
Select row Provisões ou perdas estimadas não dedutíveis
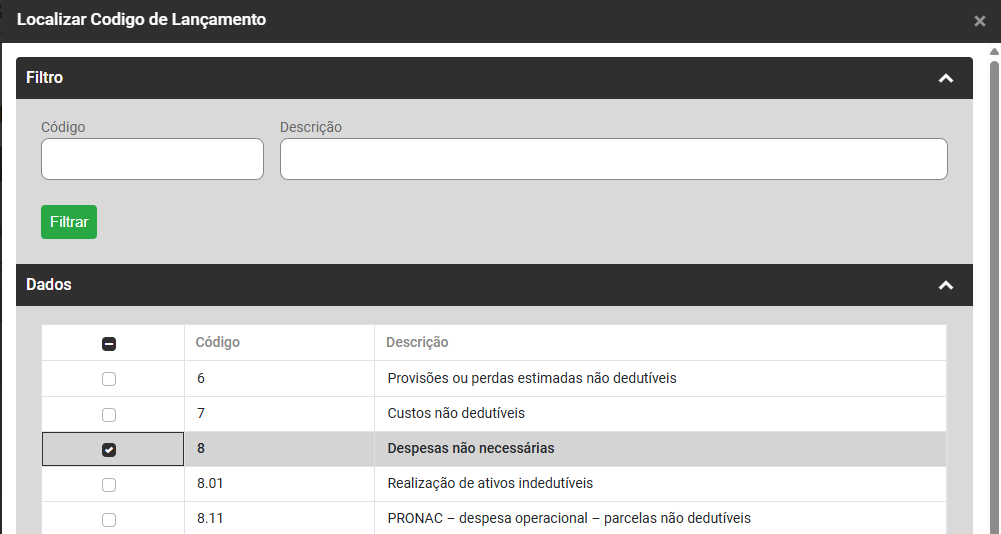click(532, 378)
